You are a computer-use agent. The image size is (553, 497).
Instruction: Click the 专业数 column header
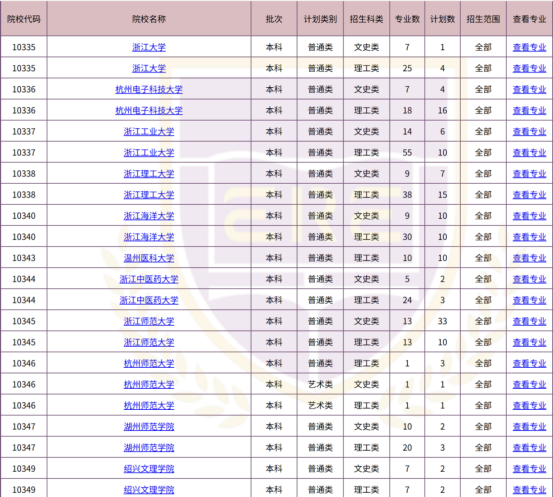click(407, 19)
